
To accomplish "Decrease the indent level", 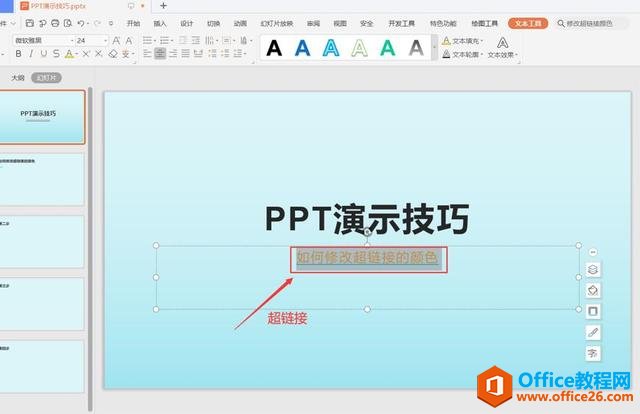I will point(183,40).
